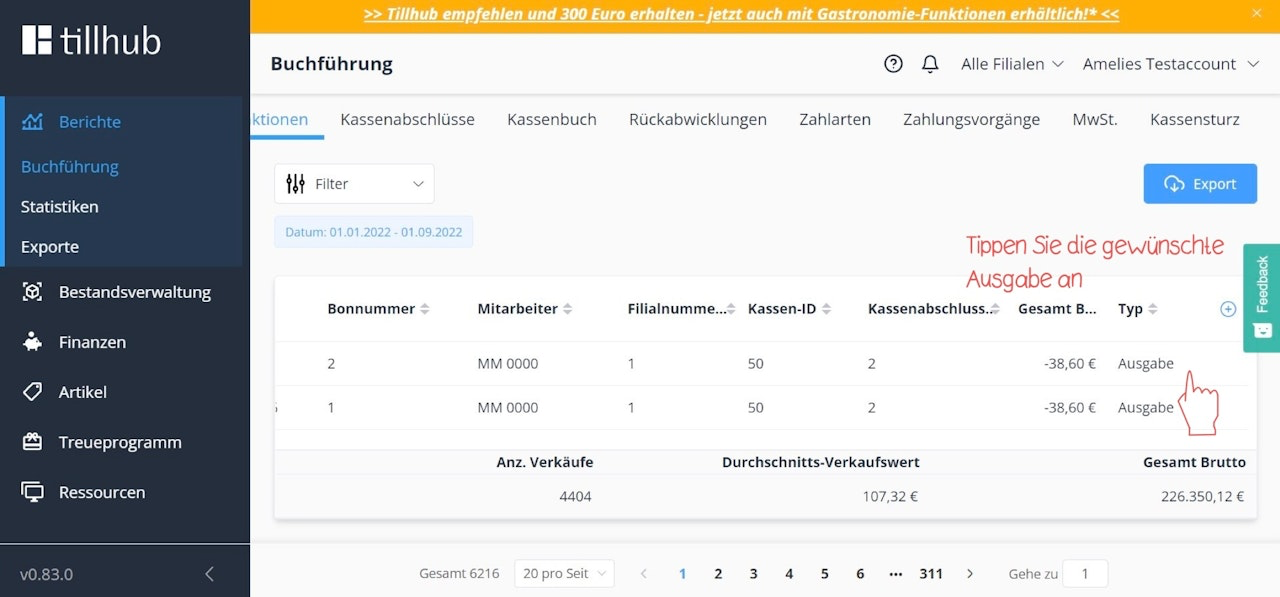Collapse the sidebar with the chevron
This screenshot has height=597, width=1280.
click(209, 574)
